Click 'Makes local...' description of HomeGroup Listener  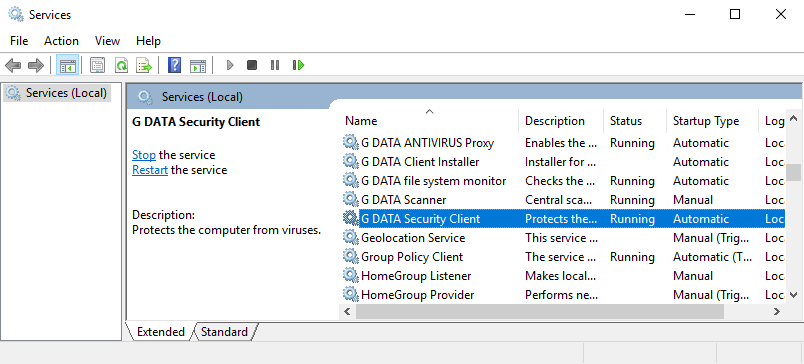click(560, 275)
